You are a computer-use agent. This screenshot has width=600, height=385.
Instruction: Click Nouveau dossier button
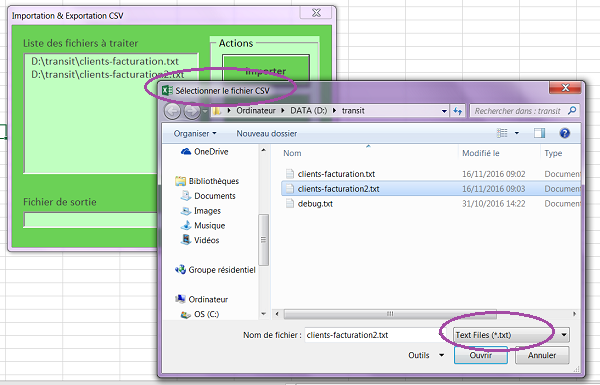pyautogui.click(x=267, y=134)
